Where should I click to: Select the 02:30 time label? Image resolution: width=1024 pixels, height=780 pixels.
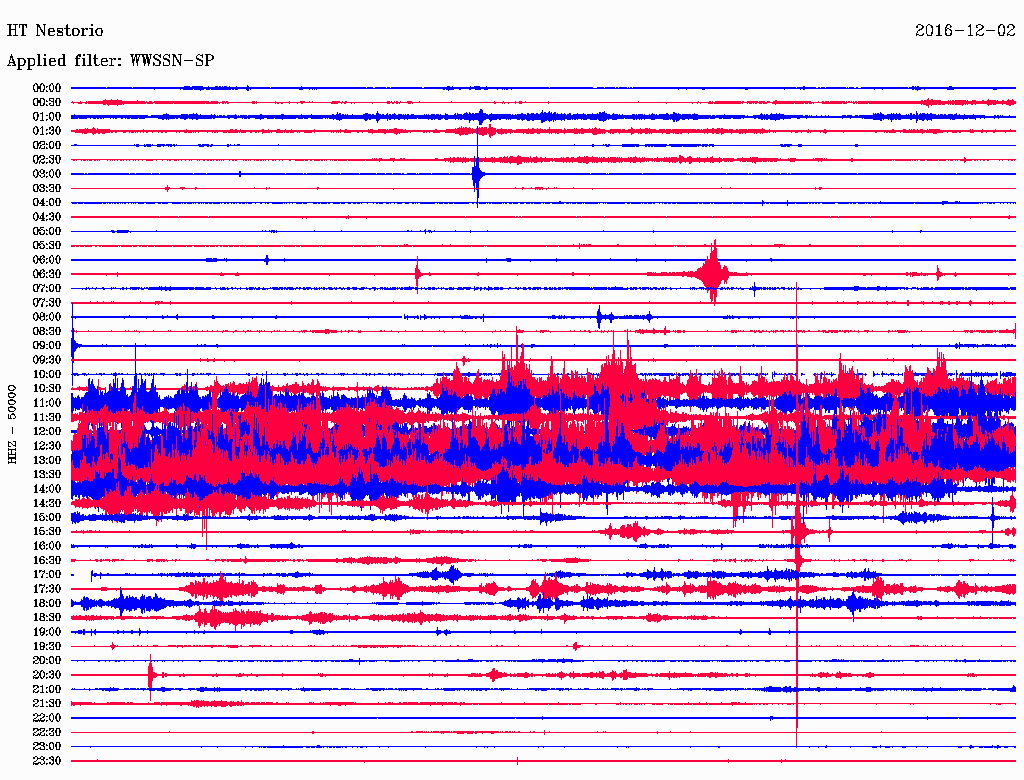tap(47, 159)
